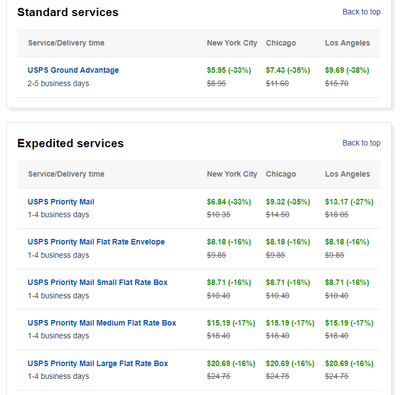The image size is (400, 395).
Task: Click Small Flat Rate Box New York price $8.71
Action: click(229, 282)
